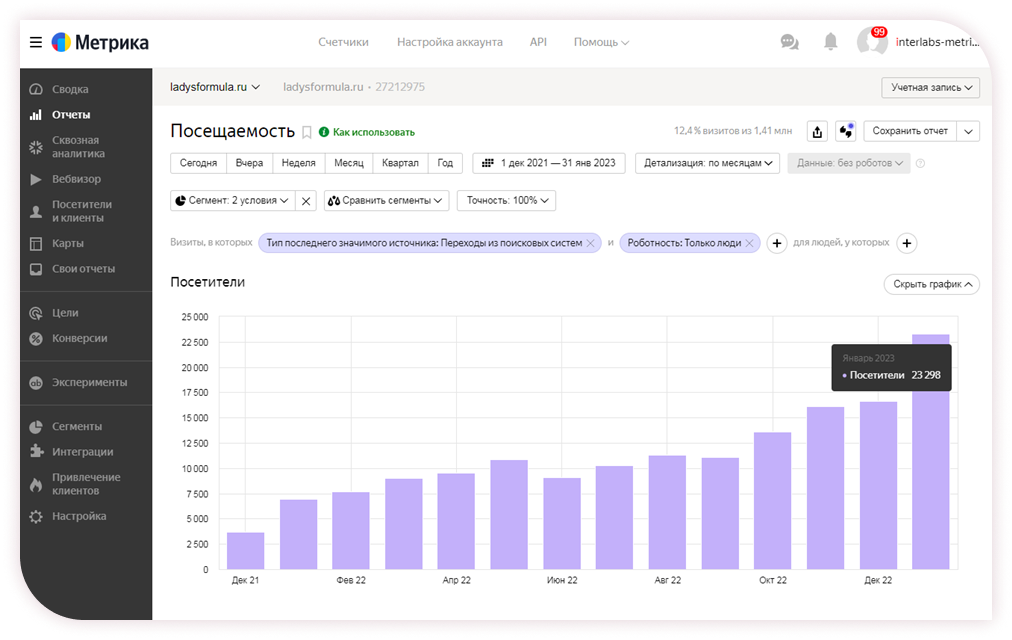Select the Вчера period tab
This screenshot has height=640, width=1012.
click(249, 163)
